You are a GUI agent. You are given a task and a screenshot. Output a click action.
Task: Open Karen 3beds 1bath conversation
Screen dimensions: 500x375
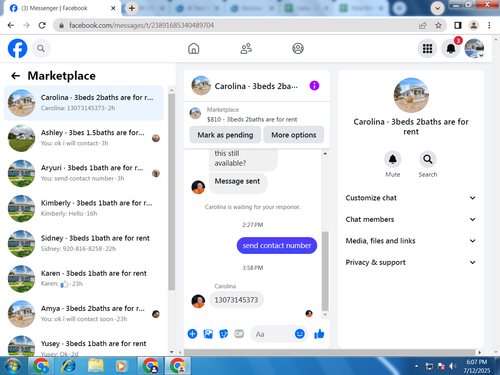(x=84, y=279)
